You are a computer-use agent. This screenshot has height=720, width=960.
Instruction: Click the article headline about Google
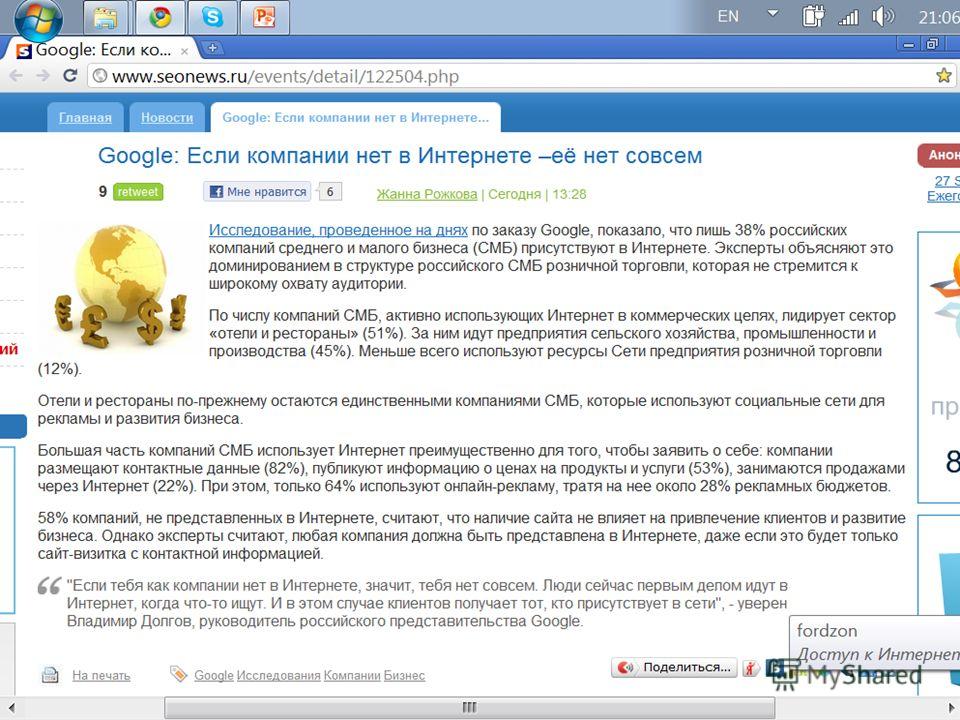400,156
